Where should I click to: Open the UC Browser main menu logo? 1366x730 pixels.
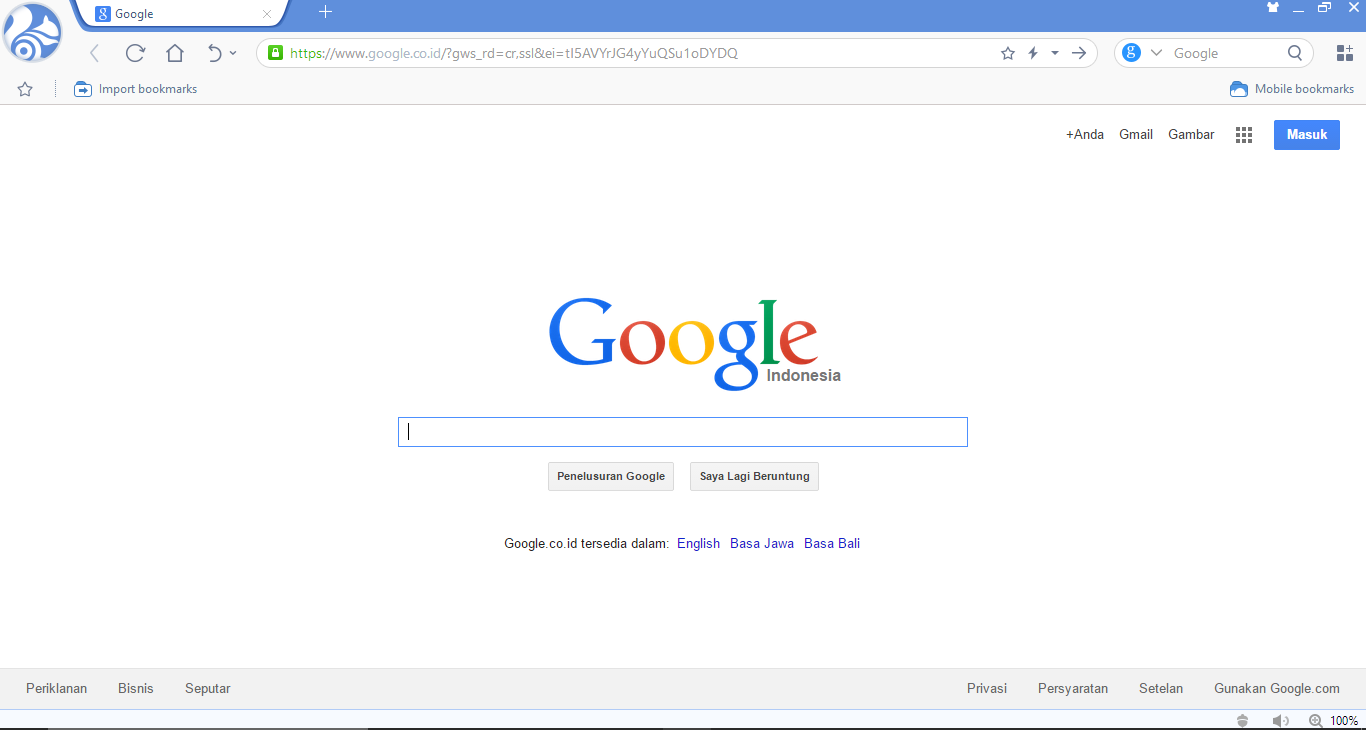(33, 33)
